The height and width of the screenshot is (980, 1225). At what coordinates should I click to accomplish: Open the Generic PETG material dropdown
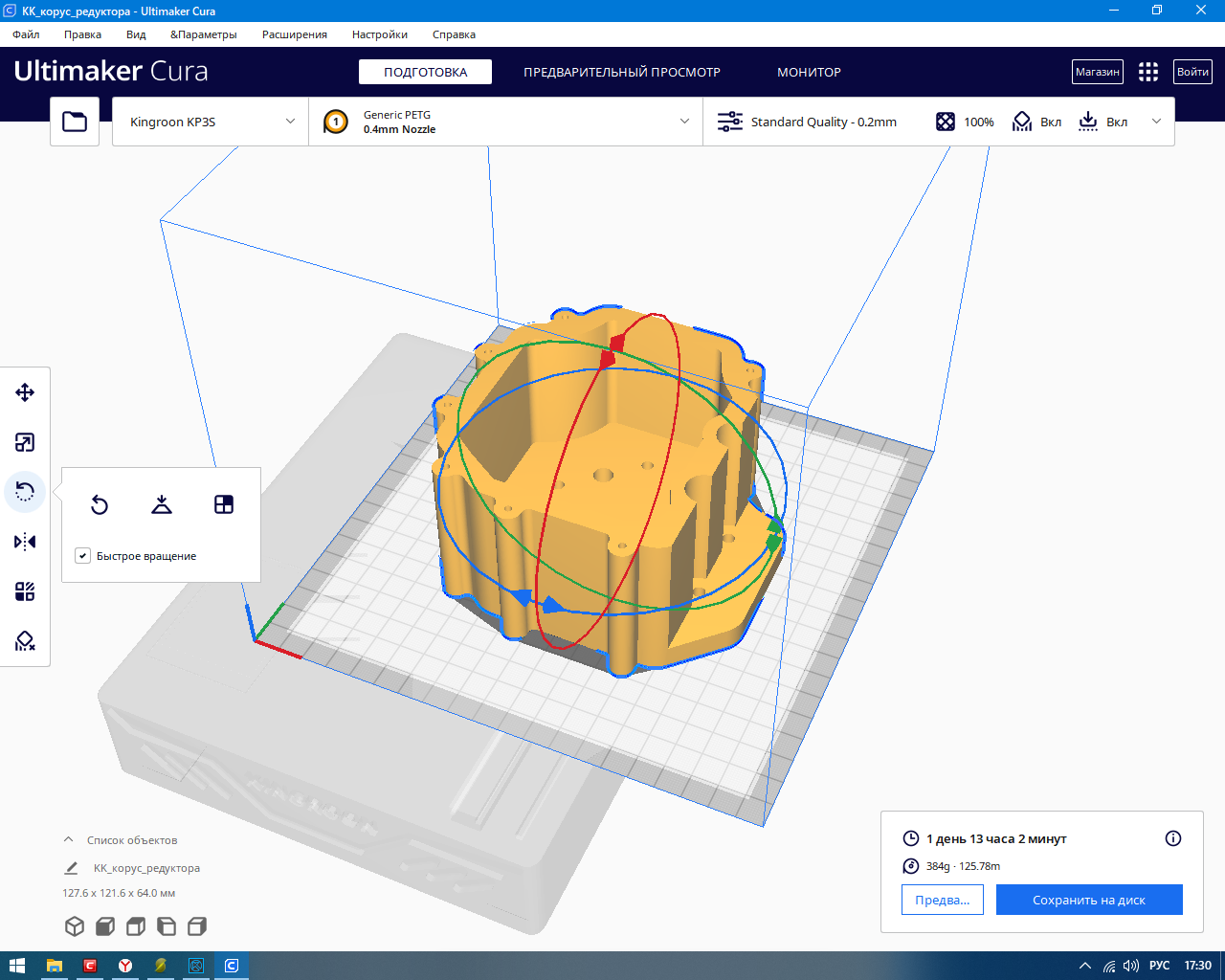tap(505, 122)
